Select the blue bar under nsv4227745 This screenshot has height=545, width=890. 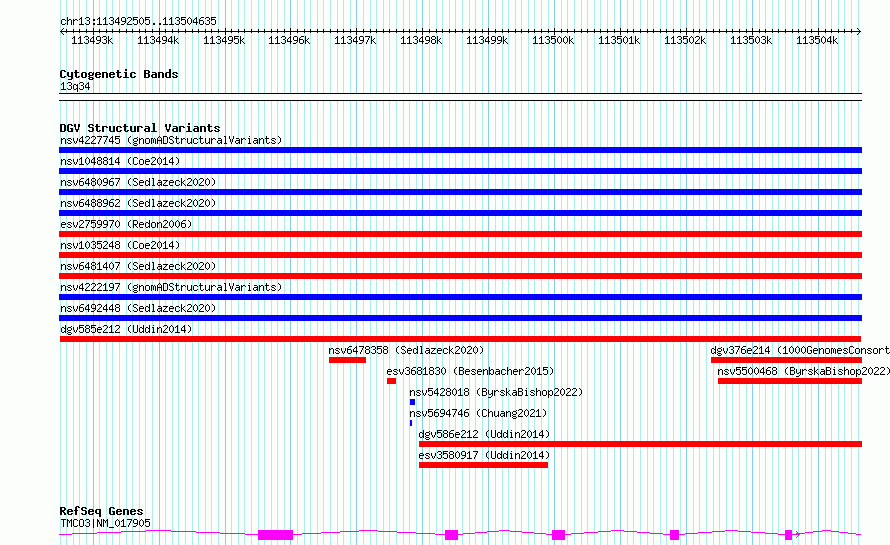click(x=460, y=150)
